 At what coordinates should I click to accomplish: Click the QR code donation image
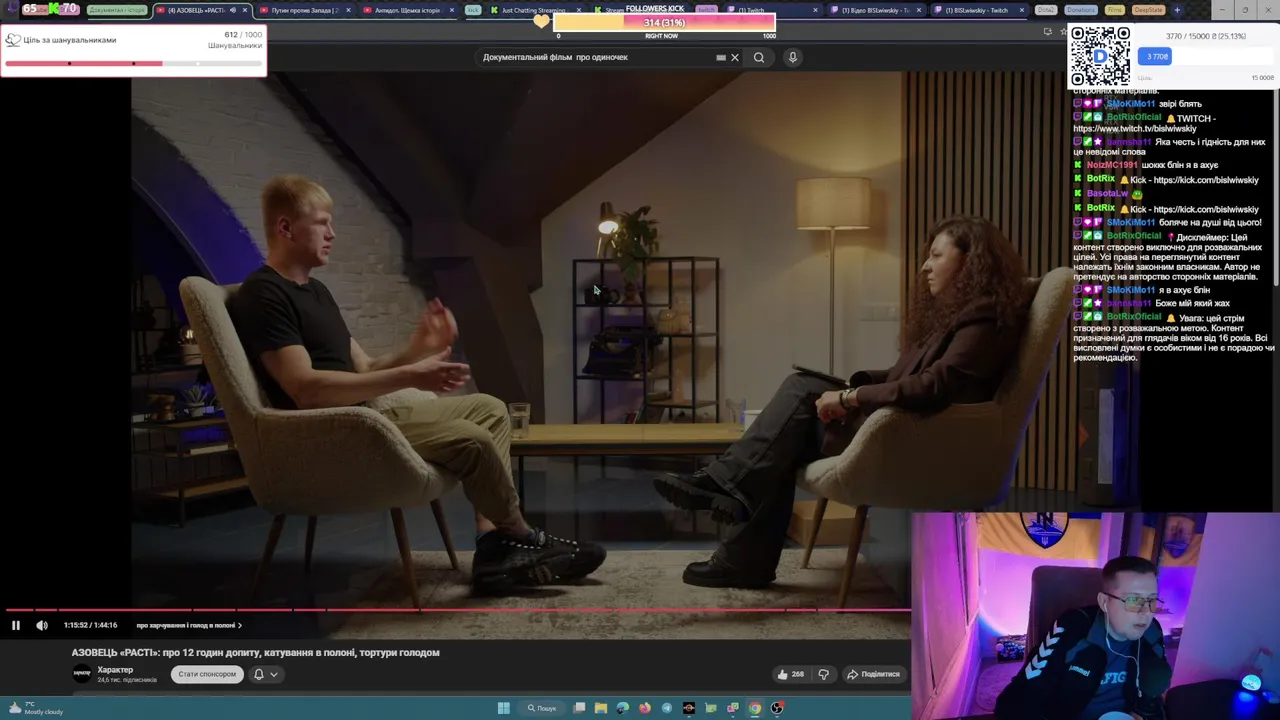click(1100, 56)
